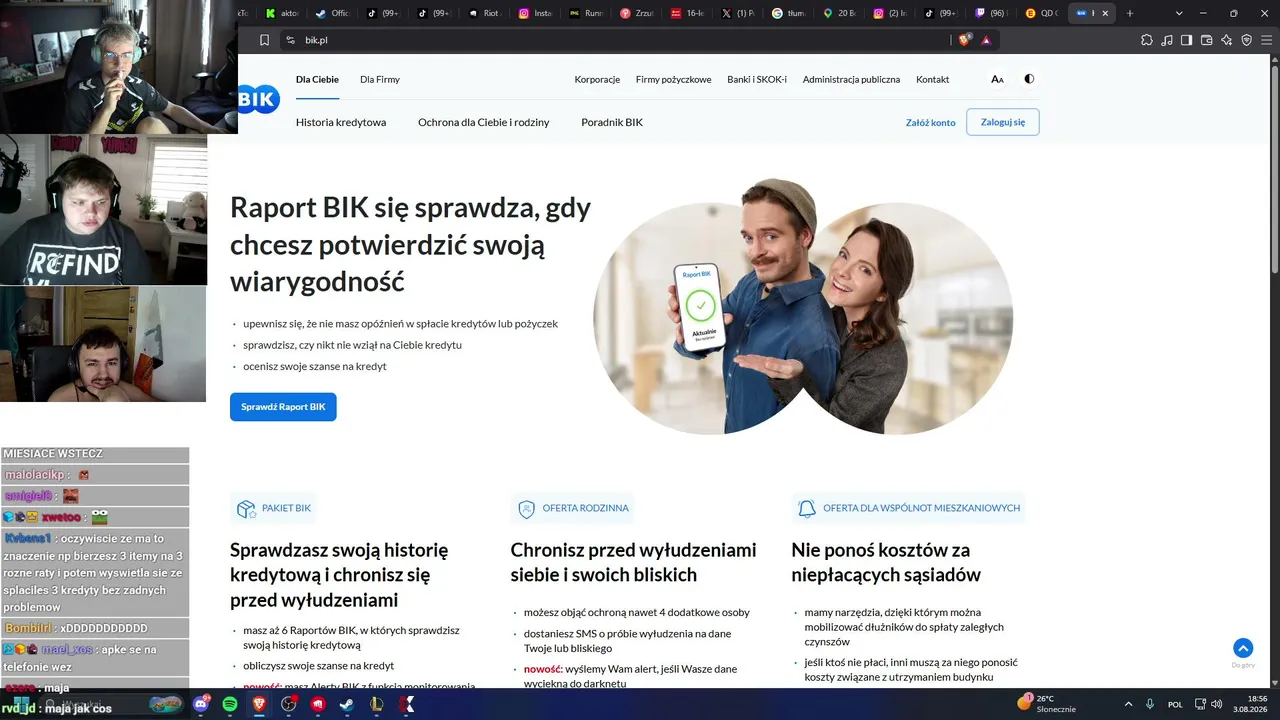Open Spotify from the taskbar
This screenshot has height=720, width=1280.
tap(230, 704)
